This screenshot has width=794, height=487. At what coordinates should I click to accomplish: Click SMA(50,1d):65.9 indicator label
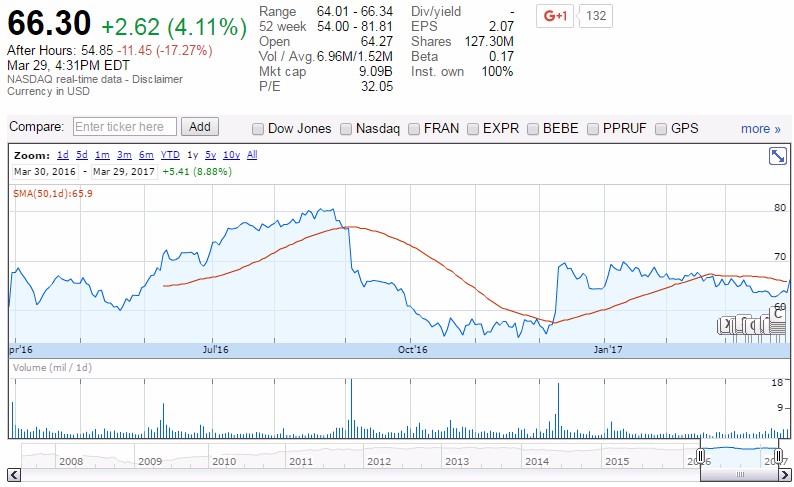pyautogui.click(x=53, y=193)
